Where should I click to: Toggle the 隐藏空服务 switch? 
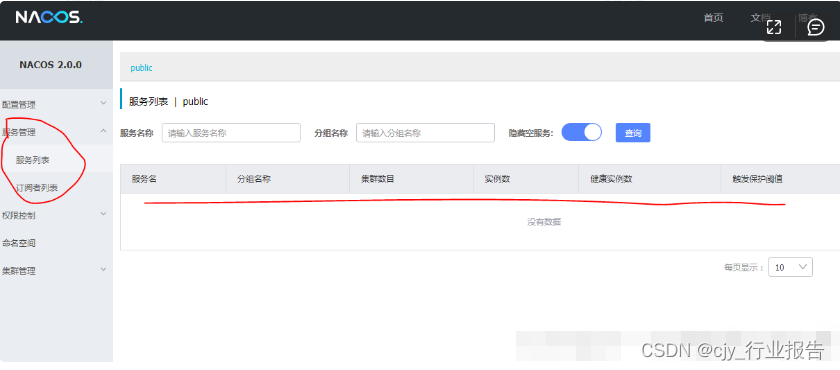coord(581,132)
